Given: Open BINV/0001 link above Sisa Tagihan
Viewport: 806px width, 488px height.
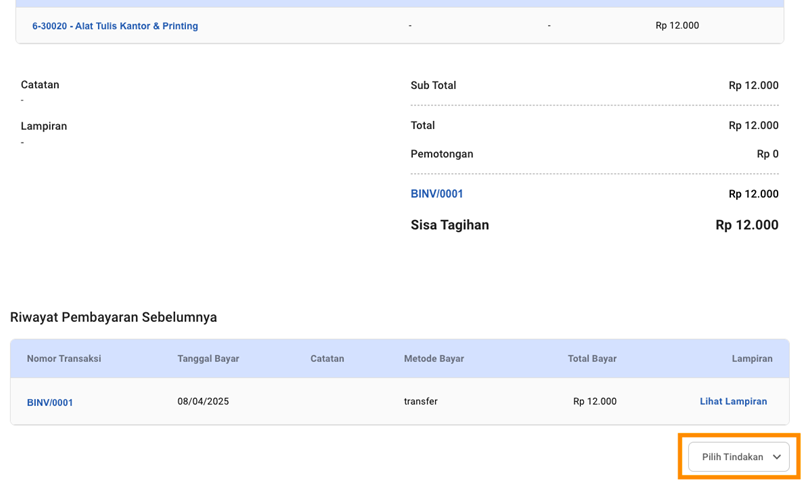Looking at the screenshot, I should pos(437,194).
